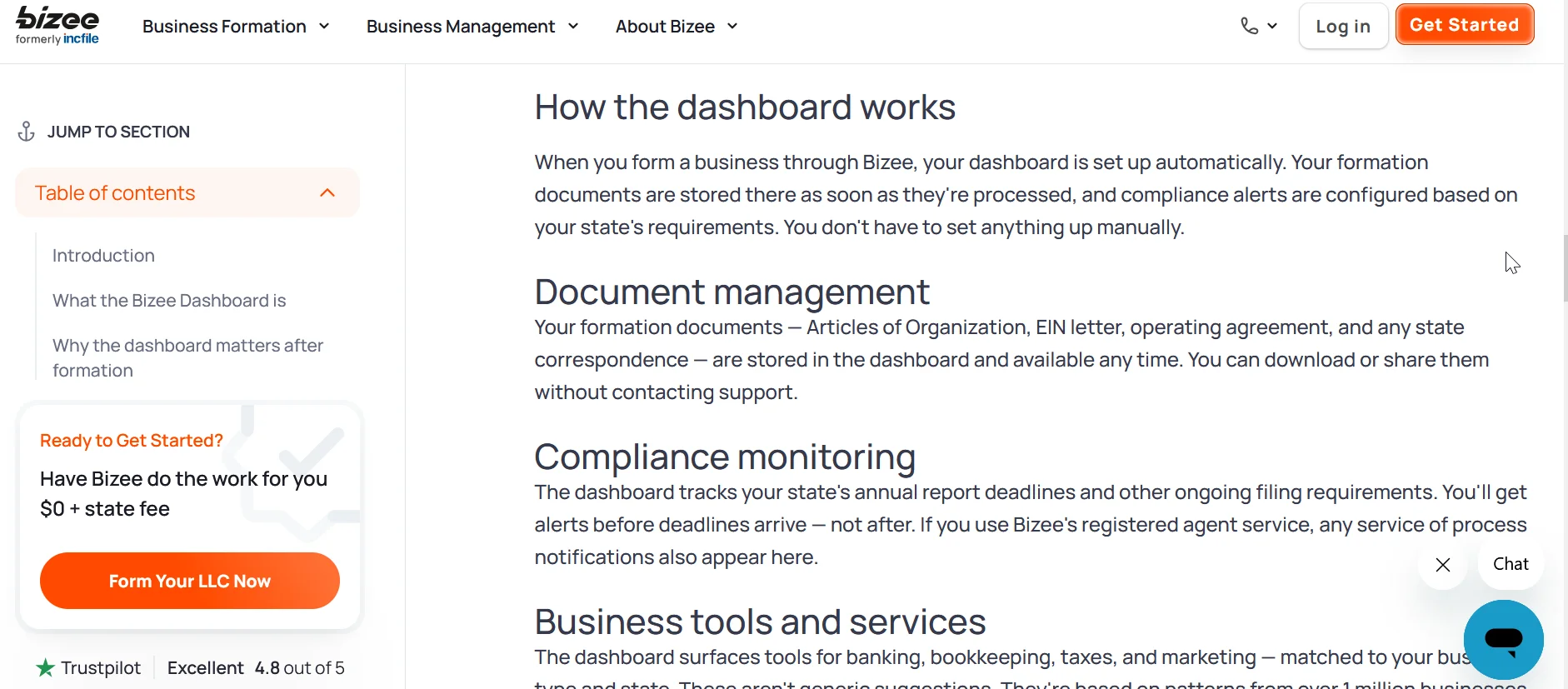The image size is (1568, 689).
Task: Click the page vertical scrollbar
Action: (1566, 268)
